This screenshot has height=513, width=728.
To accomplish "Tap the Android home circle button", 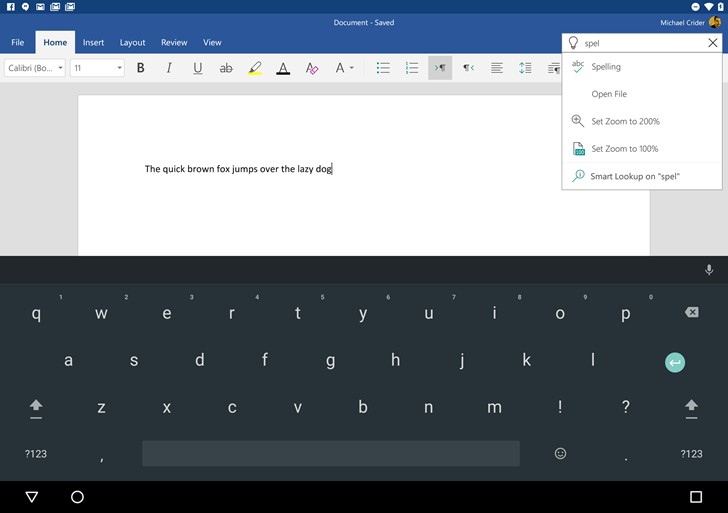I will click(77, 497).
